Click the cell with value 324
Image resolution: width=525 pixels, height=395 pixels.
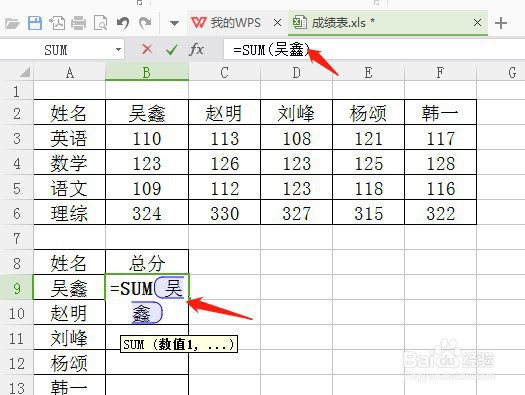click(x=147, y=213)
